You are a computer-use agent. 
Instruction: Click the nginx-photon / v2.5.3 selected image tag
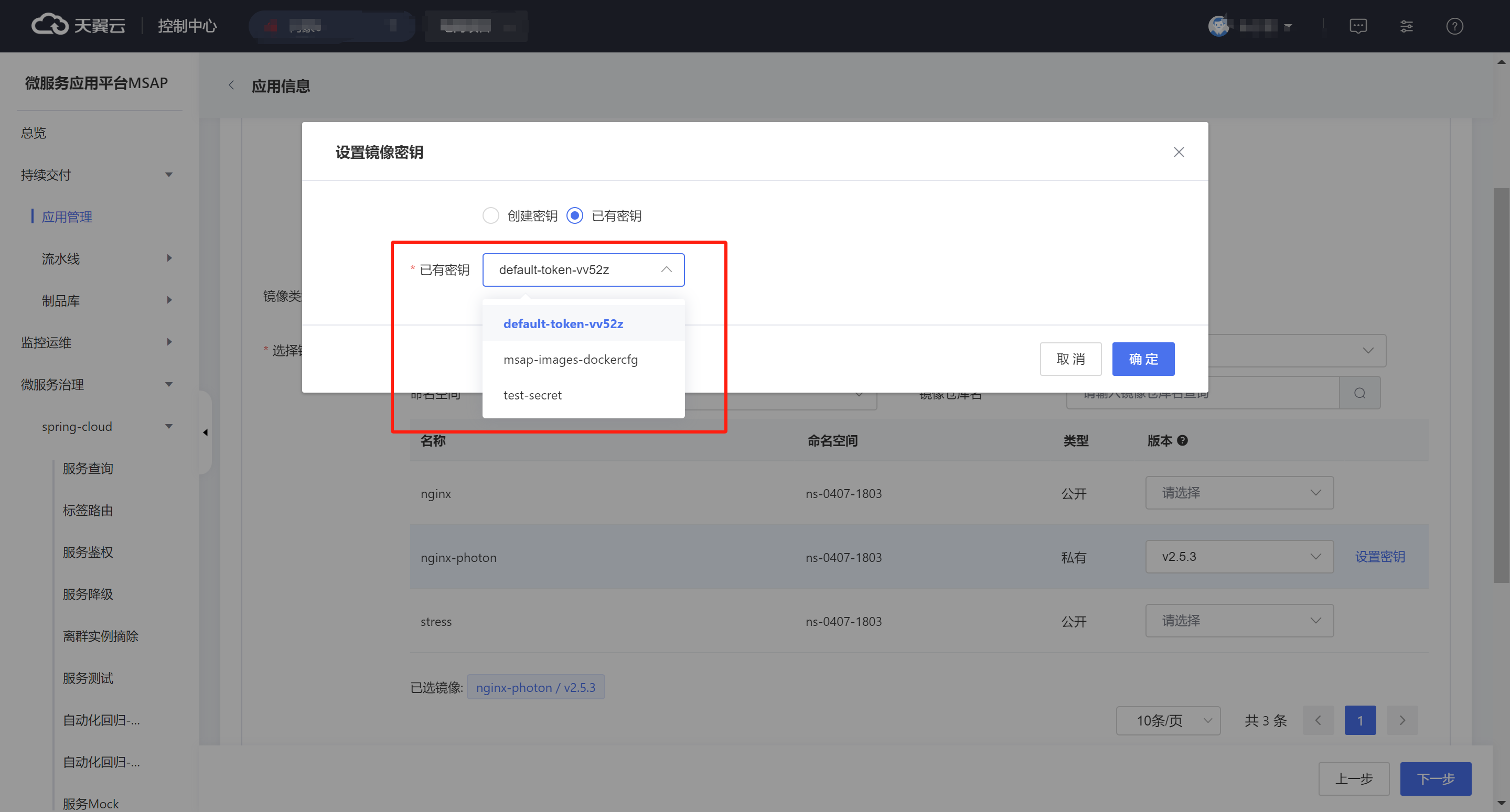pyautogui.click(x=535, y=687)
